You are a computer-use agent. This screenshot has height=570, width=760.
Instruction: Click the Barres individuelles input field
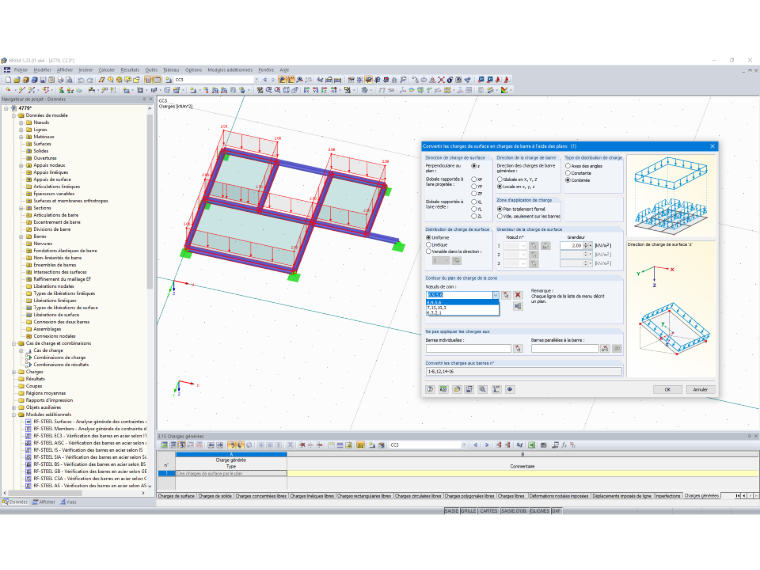tap(469, 348)
